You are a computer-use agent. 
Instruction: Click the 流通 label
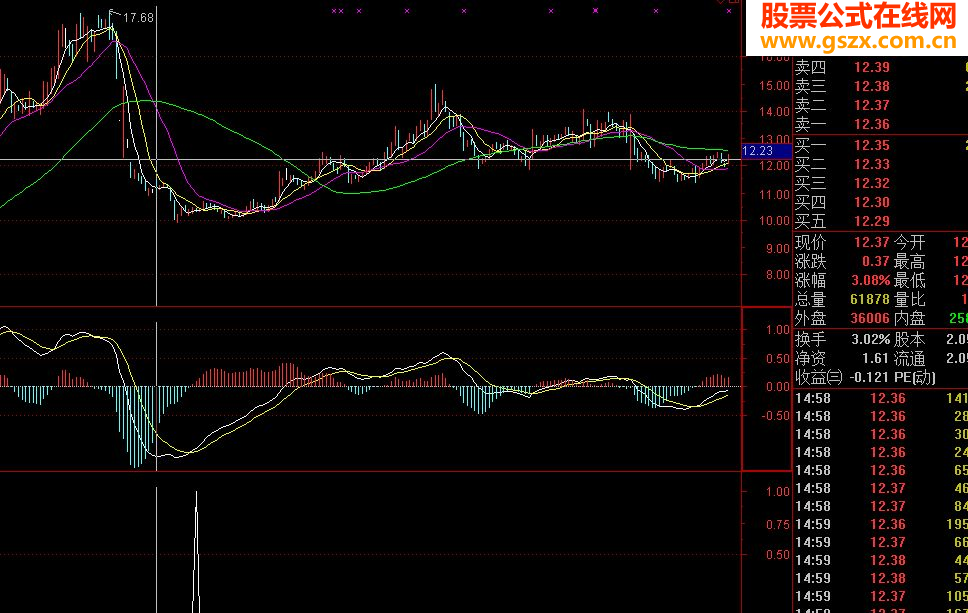(x=909, y=359)
